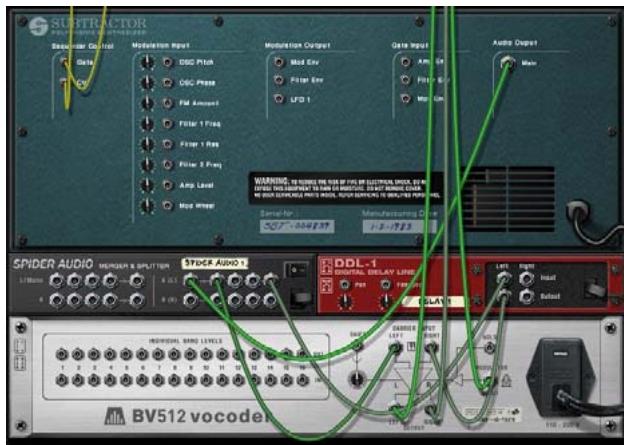This screenshot has width=624, height=445.
Task: Click the Subtractor logo at top left
Action: pyautogui.click(x=88, y=26)
